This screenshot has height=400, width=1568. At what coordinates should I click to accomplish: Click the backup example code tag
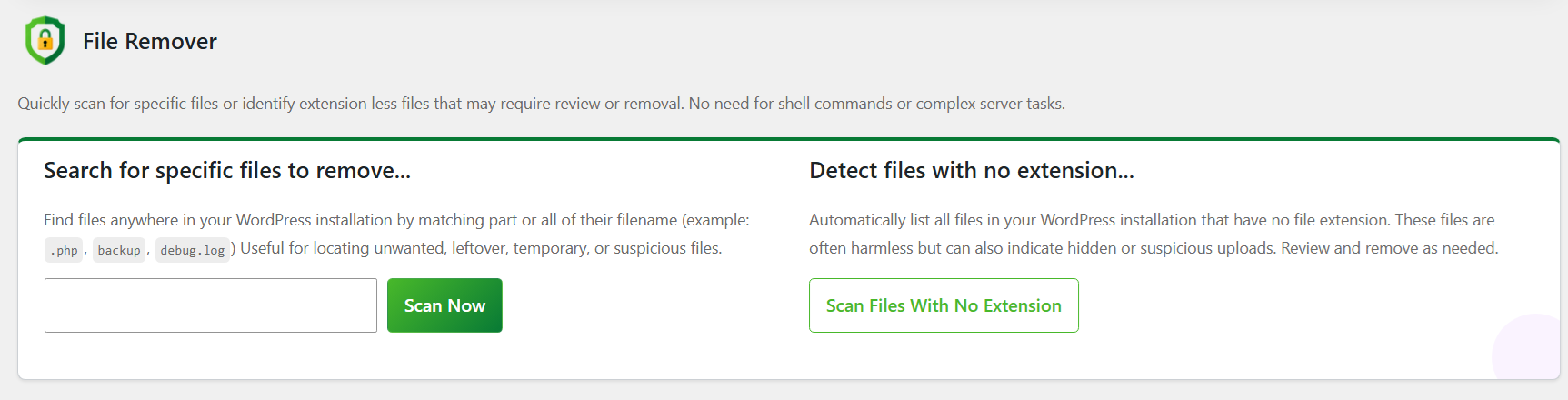point(119,250)
